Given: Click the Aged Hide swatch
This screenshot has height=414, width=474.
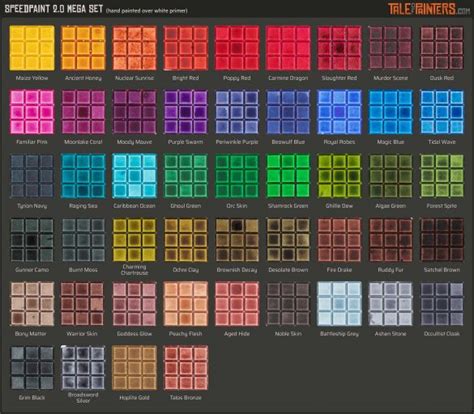Looking at the screenshot, I should 237,304.
